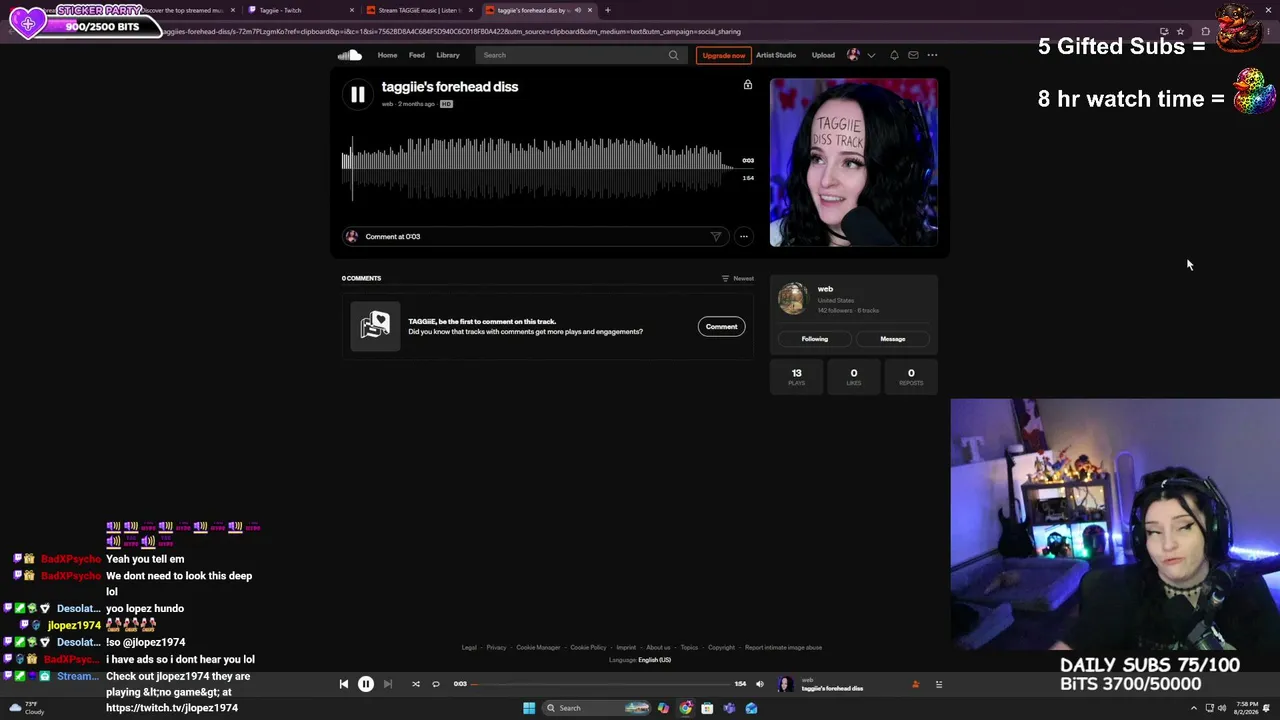Image resolution: width=1280 pixels, height=720 pixels.
Task: Skip to the previous track
Action: 343,684
